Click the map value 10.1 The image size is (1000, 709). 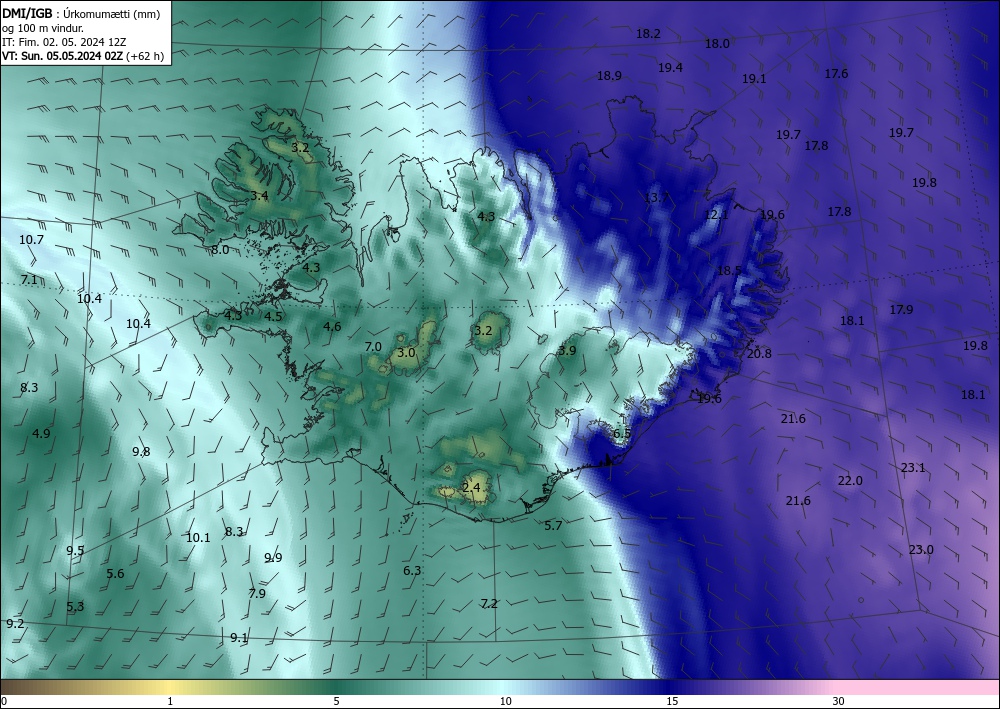(198, 537)
